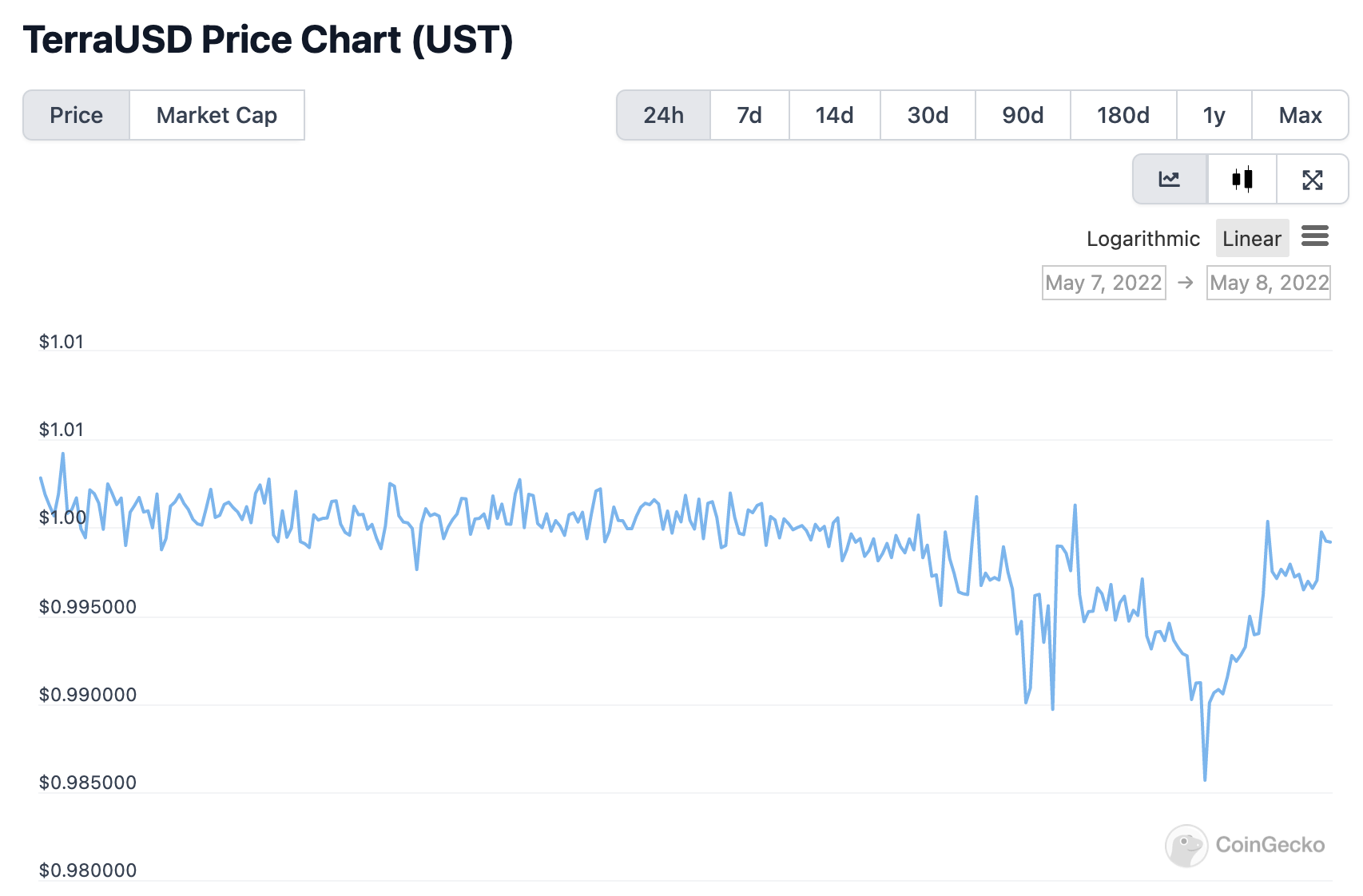Open the May 7, 2022 start date field
Screen dimensions: 1363x896
1103,283
